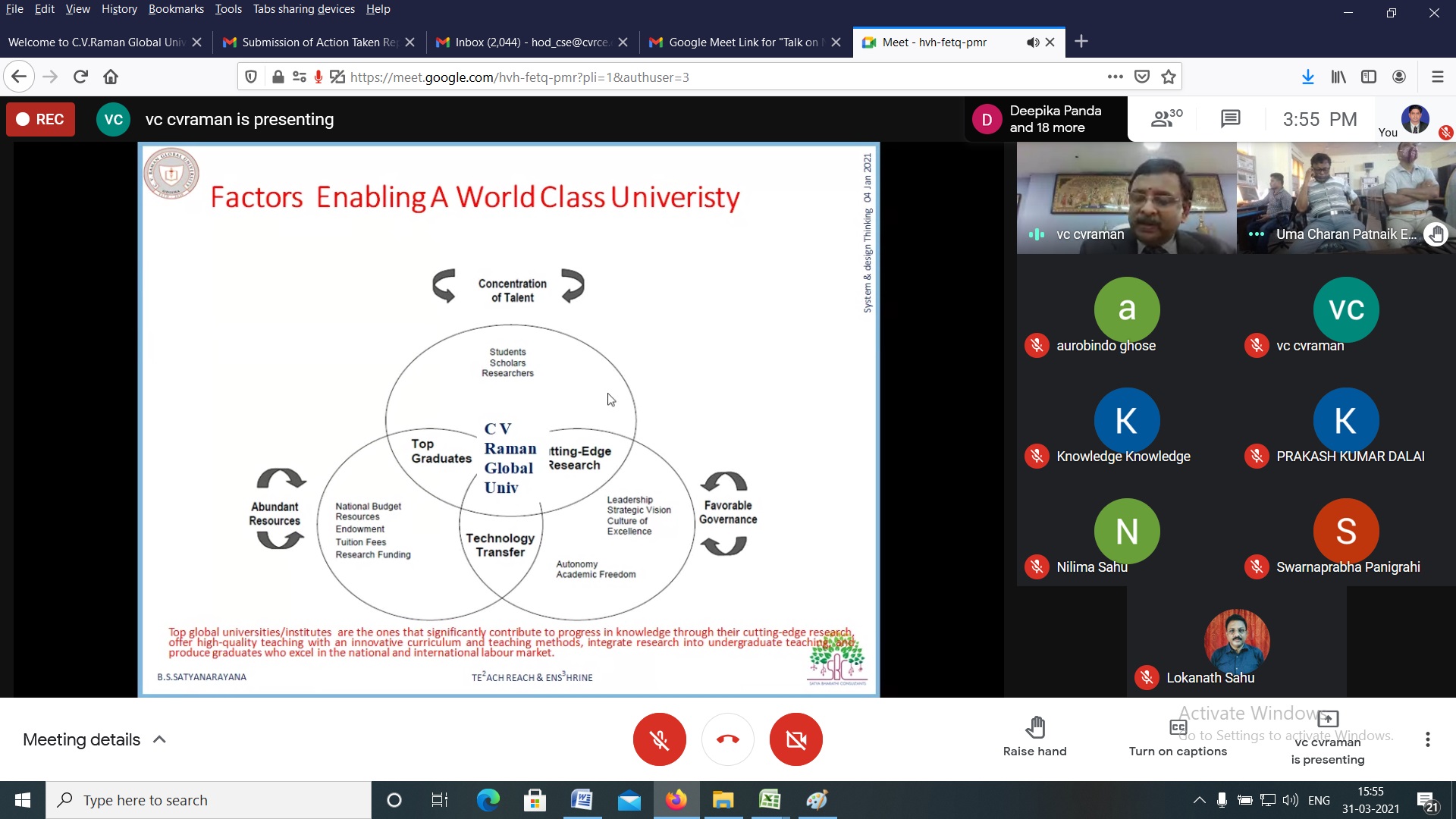The height and width of the screenshot is (819, 1456).
Task: Open the Bookmarks menu
Action: 175,9
